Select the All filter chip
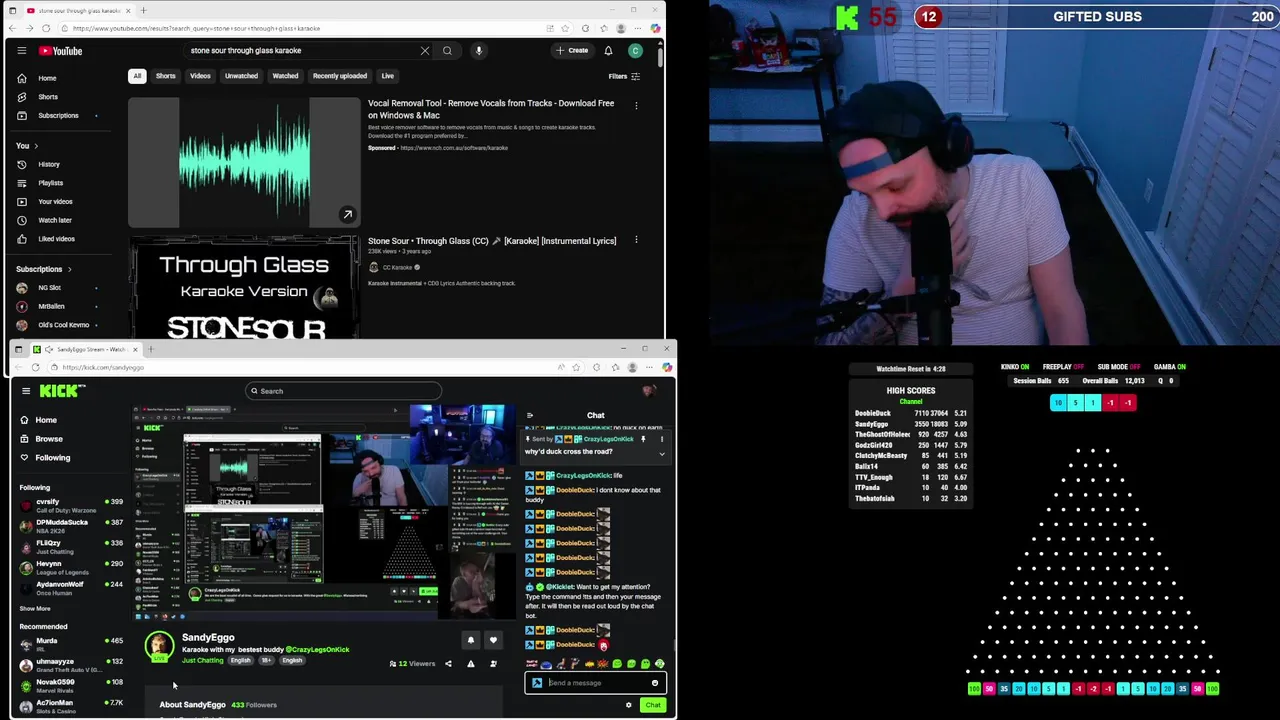Viewport: 1280px width, 720px height. pyautogui.click(x=137, y=76)
